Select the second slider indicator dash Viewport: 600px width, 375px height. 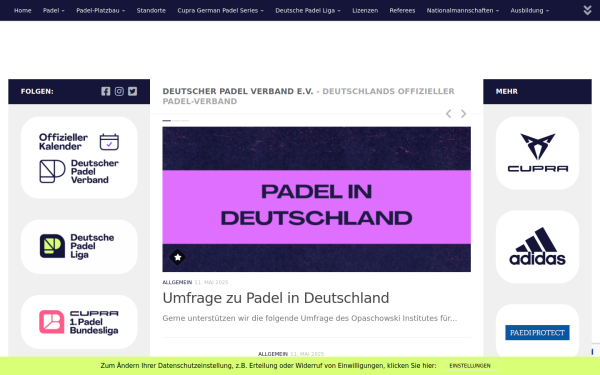(176, 121)
